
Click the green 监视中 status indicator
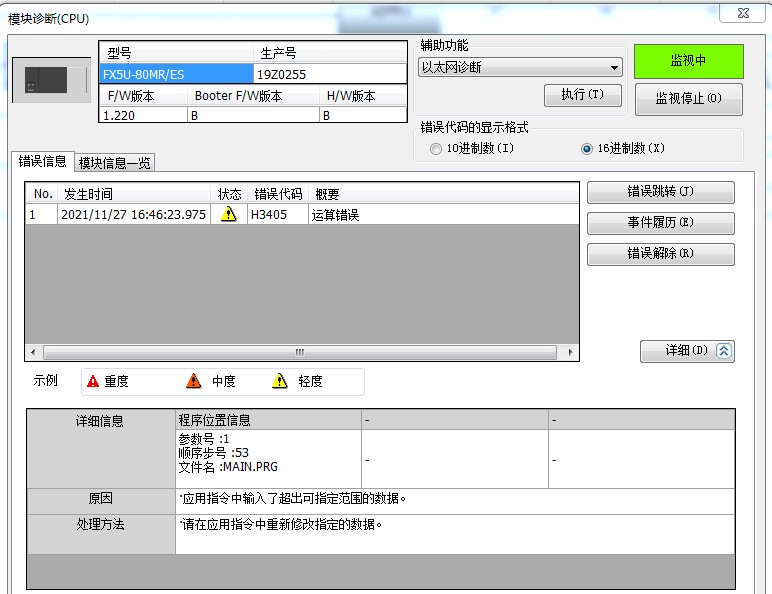pos(688,61)
